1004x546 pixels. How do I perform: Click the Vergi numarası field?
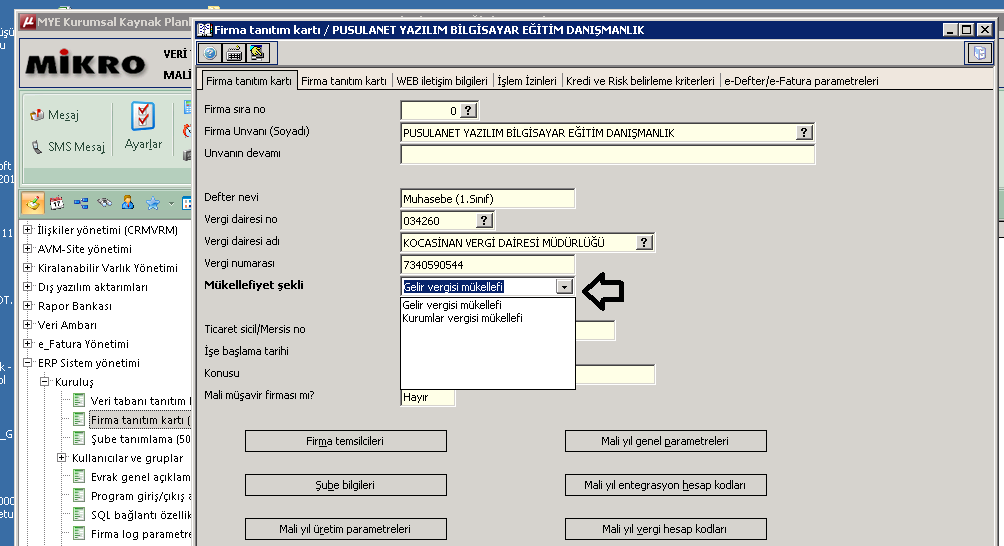487,264
